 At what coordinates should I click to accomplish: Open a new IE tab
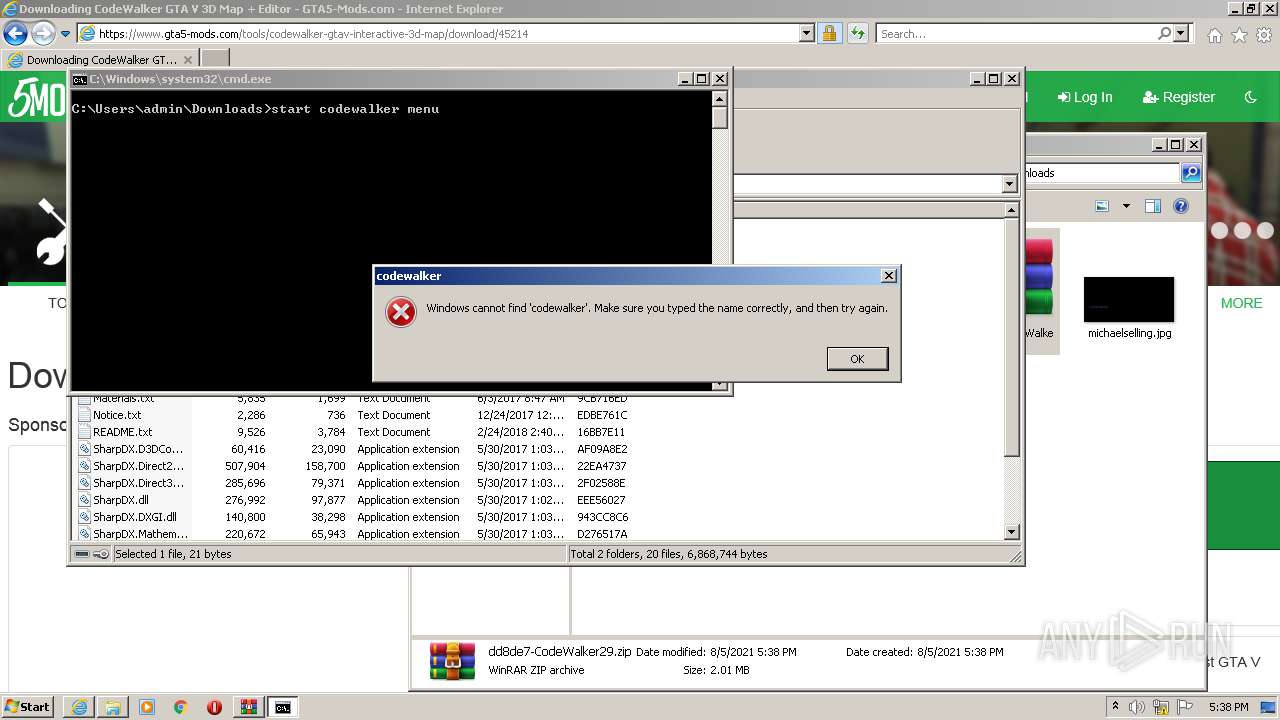click(x=215, y=59)
